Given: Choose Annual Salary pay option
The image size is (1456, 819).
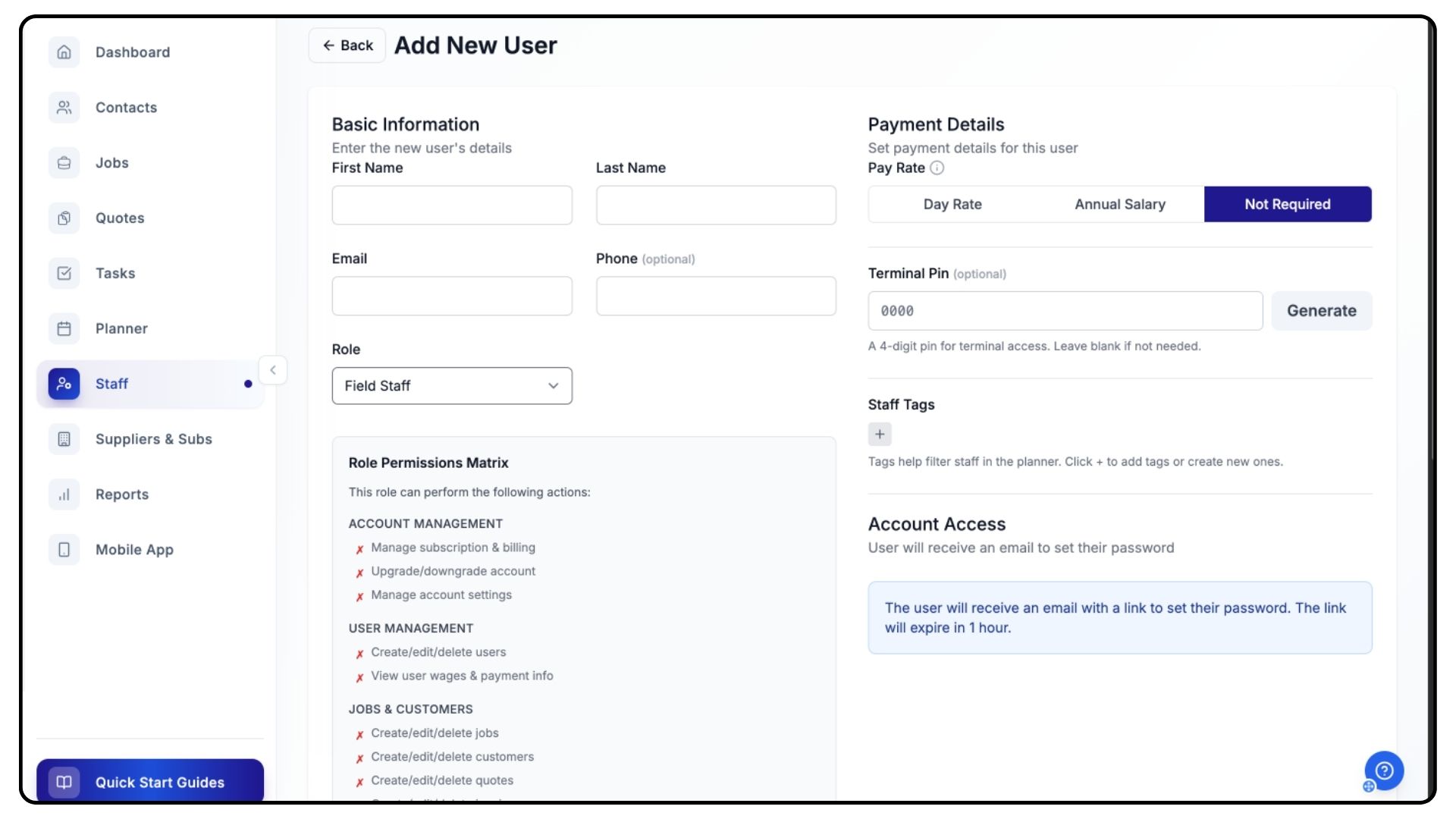Looking at the screenshot, I should click(x=1119, y=205).
